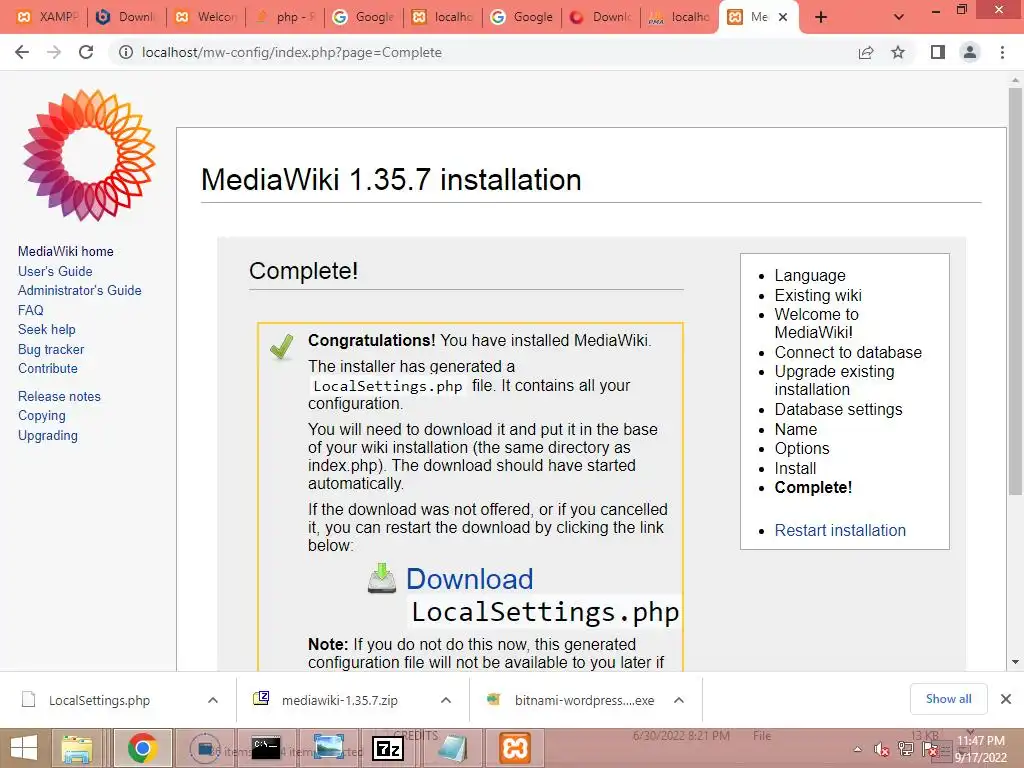Expand bitnami-wordpress download options arrow

pyautogui.click(x=679, y=700)
